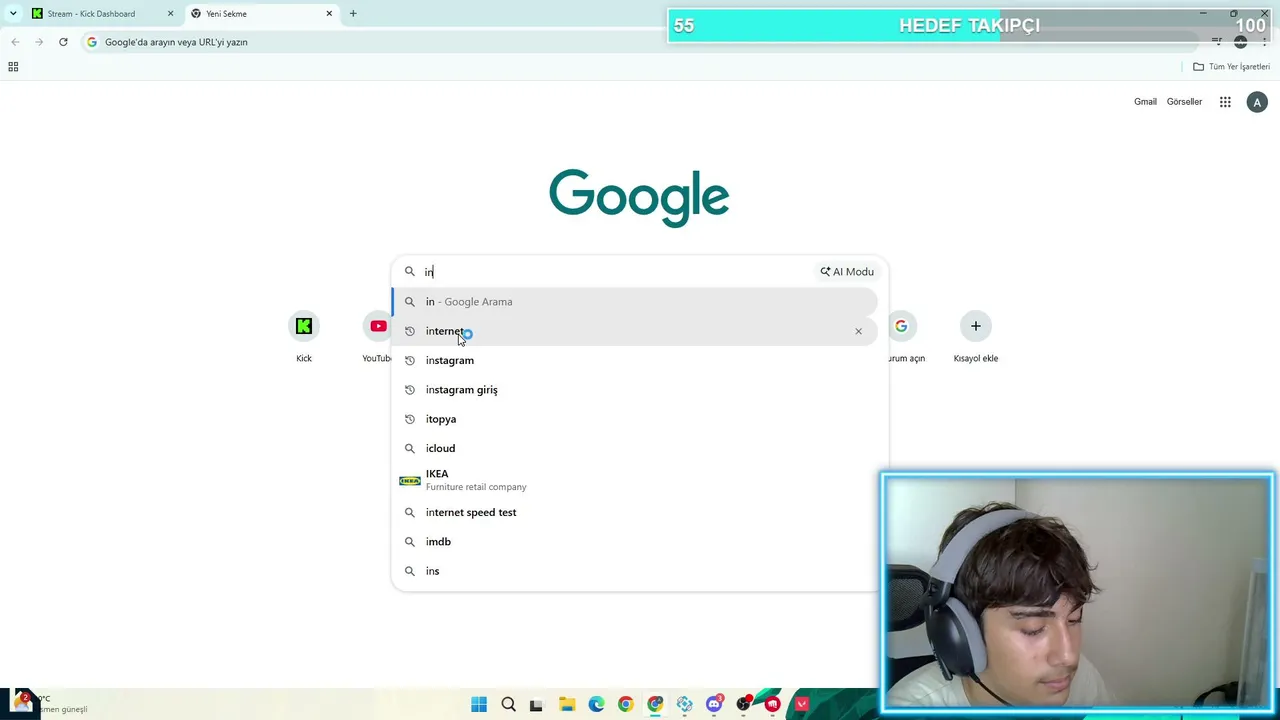Open the Görseller link
This screenshot has width=1280, height=720.
tap(1184, 102)
